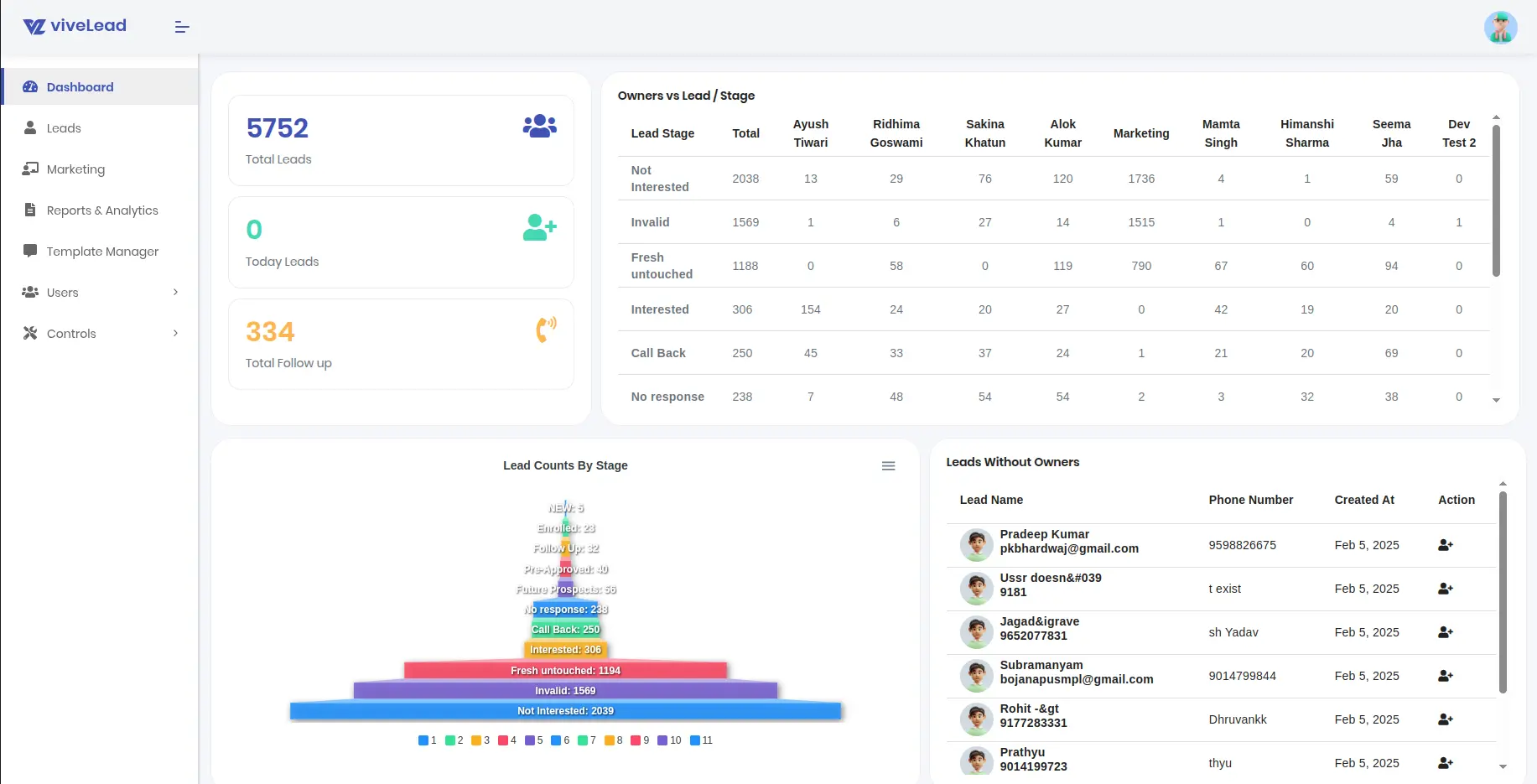Select Dashboard in the sidebar
1537x784 pixels.
80,86
